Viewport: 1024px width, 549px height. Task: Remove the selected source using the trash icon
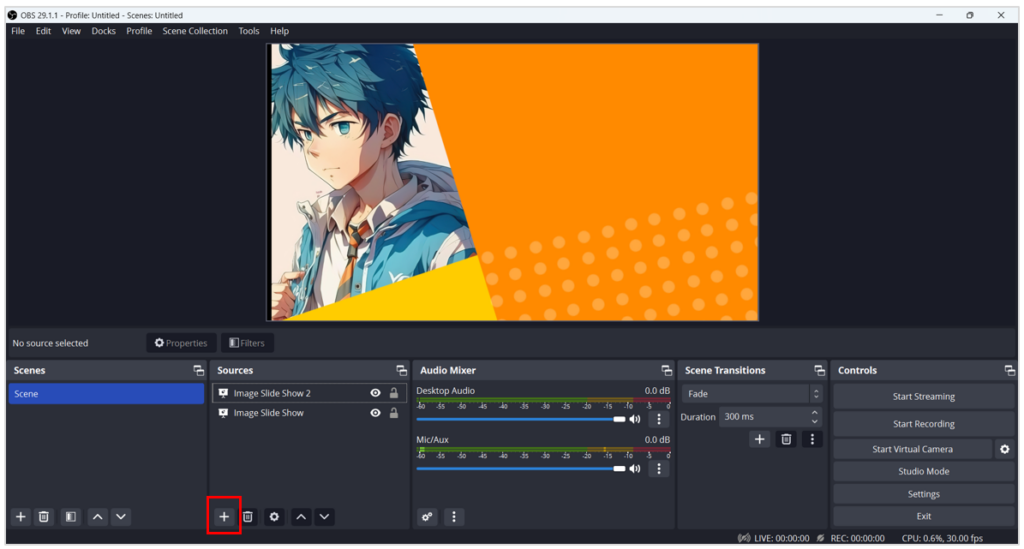click(248, 517)
